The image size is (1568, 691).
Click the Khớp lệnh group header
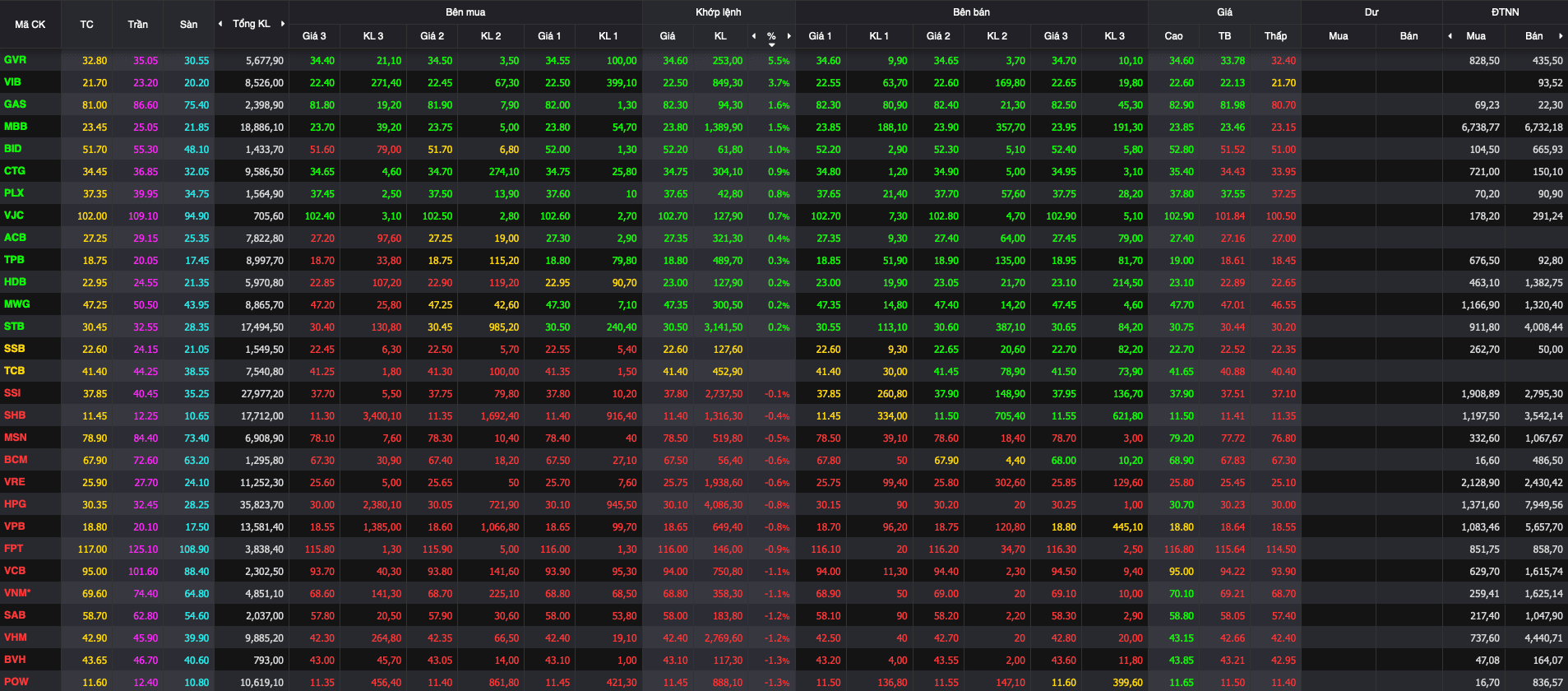(x=719, y=12)
